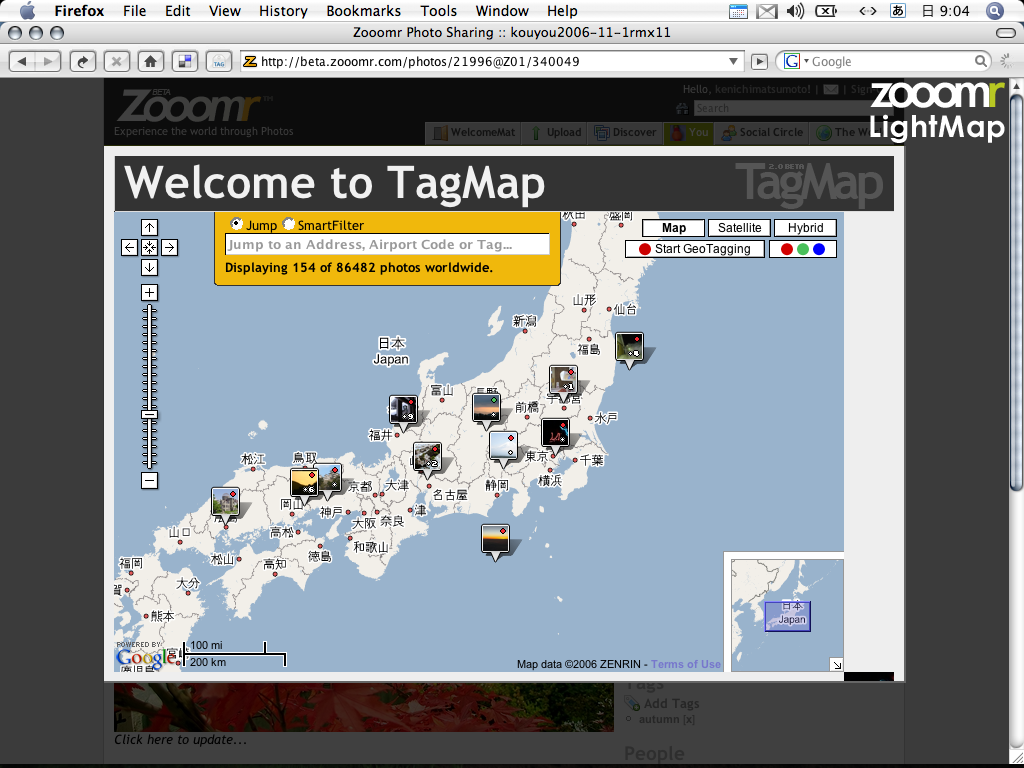Open the photo marker over 東京
The image size is (1024, 768).
[x=555, y=436]
